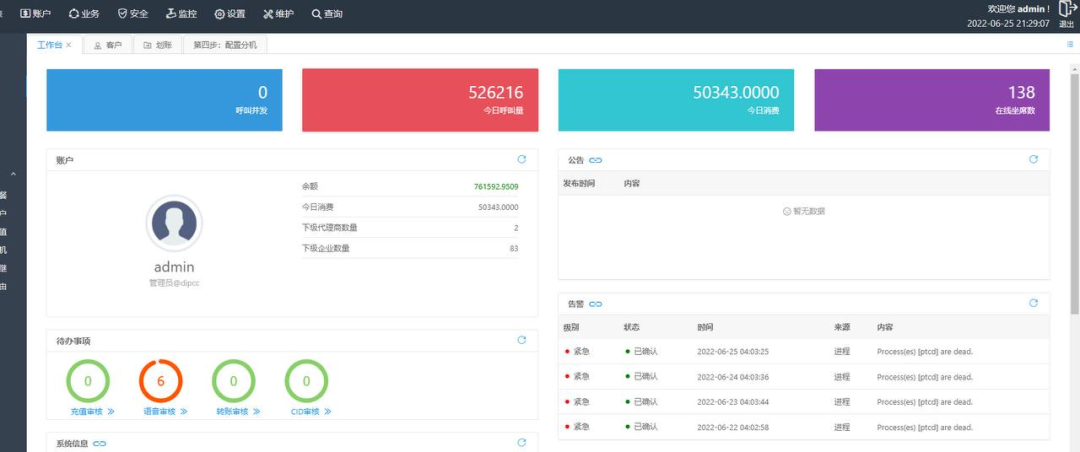Click the link icon beside 系统信息

coord(100,443)
